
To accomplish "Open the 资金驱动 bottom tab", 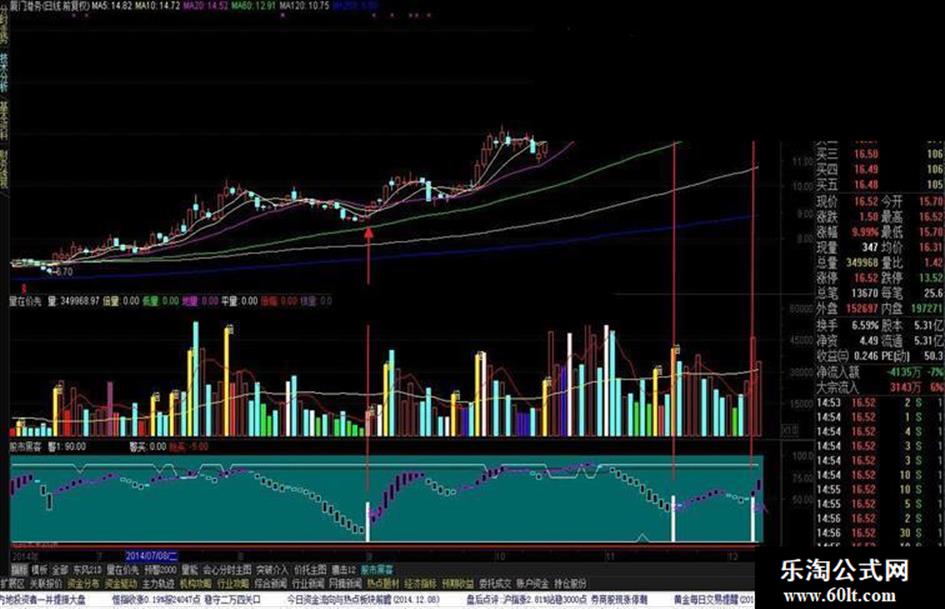I will [121, 584].
